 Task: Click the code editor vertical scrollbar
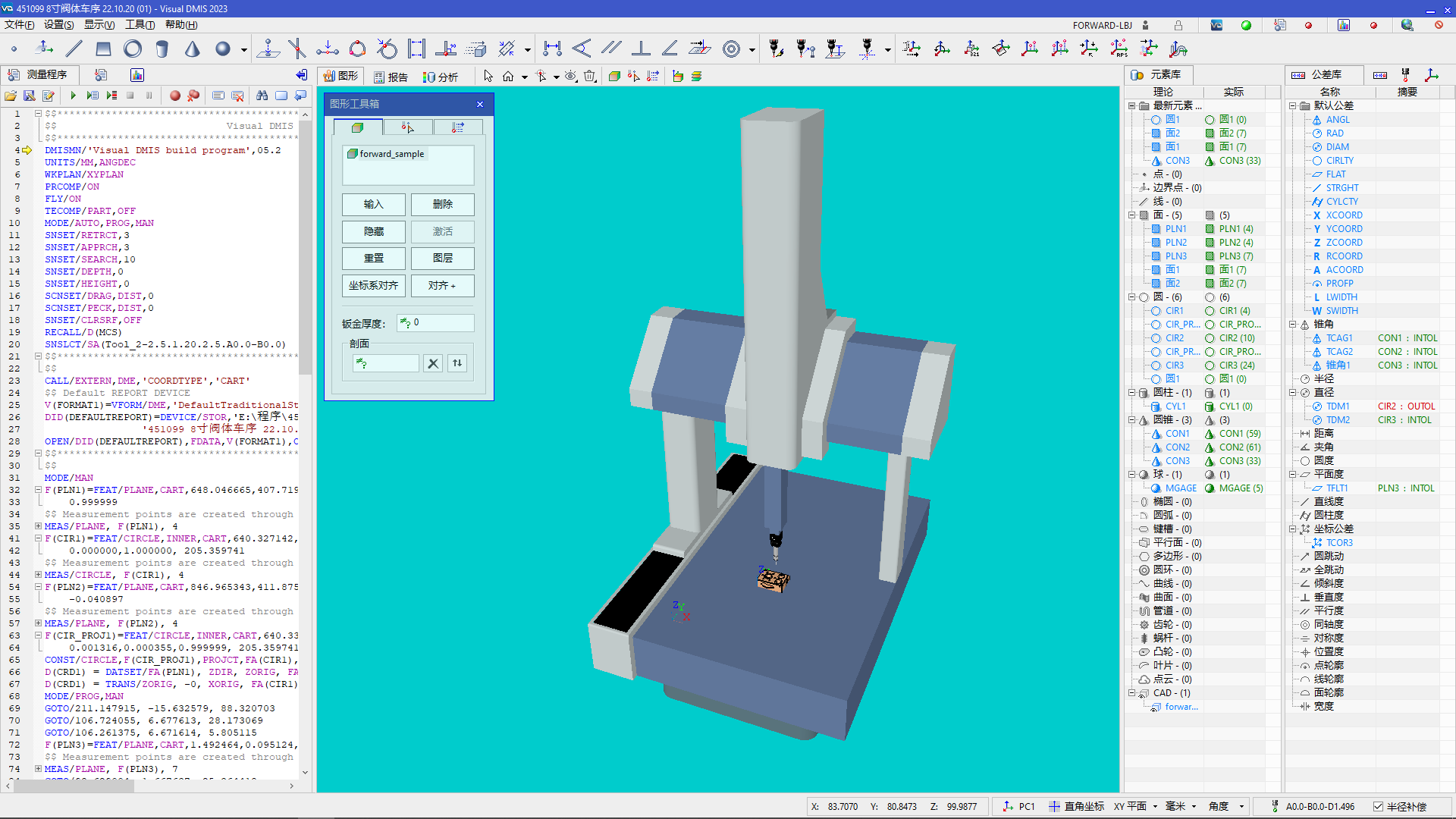tap(305, 443)
